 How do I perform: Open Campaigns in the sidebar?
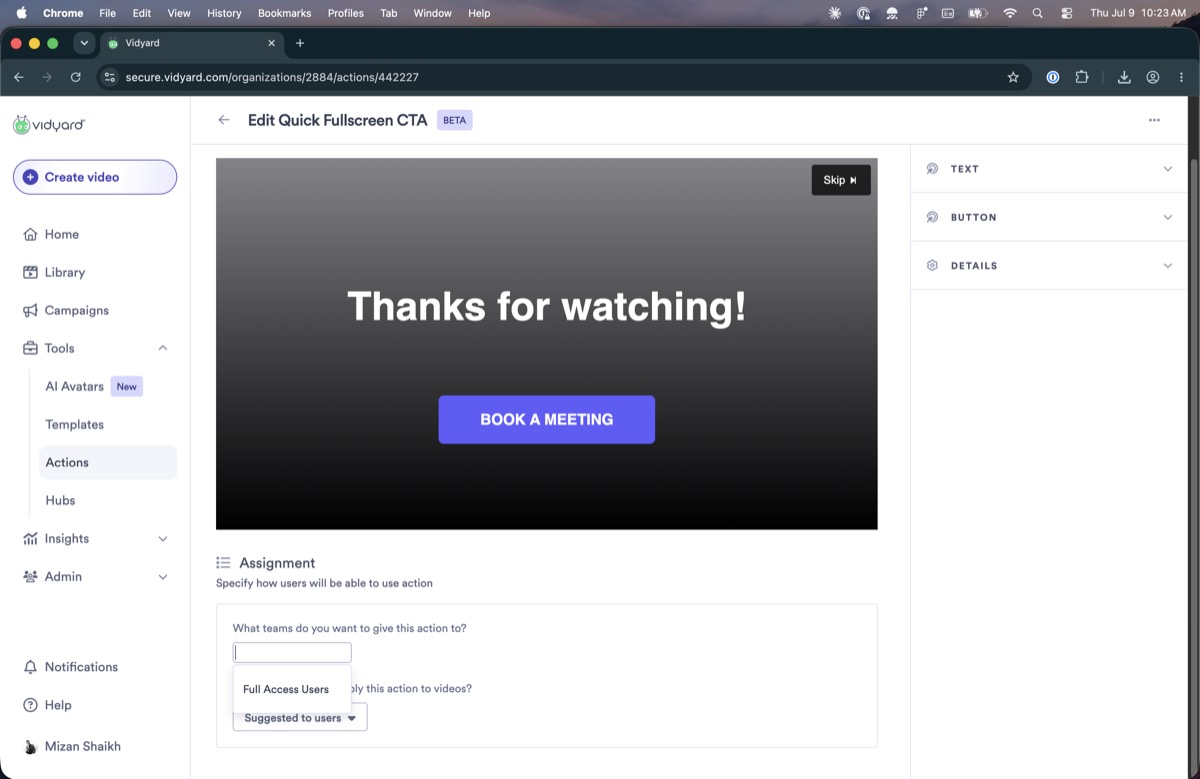76,310
